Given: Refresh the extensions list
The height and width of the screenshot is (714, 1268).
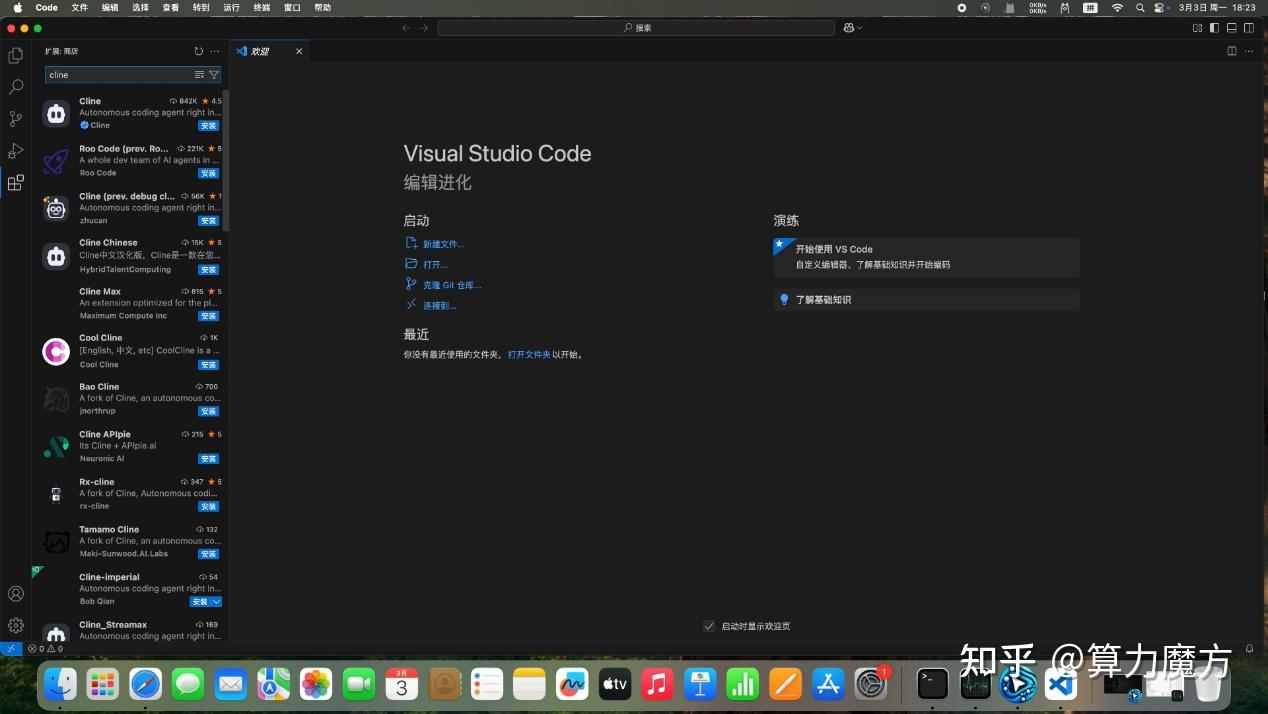Looking at the screenshot, I should (198, 51).
